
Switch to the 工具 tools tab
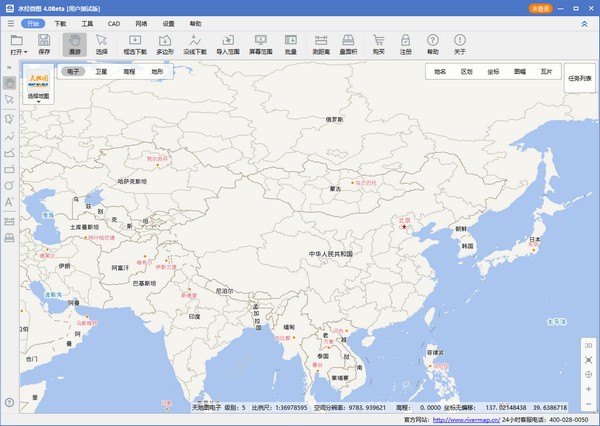(x=87, y=21)
